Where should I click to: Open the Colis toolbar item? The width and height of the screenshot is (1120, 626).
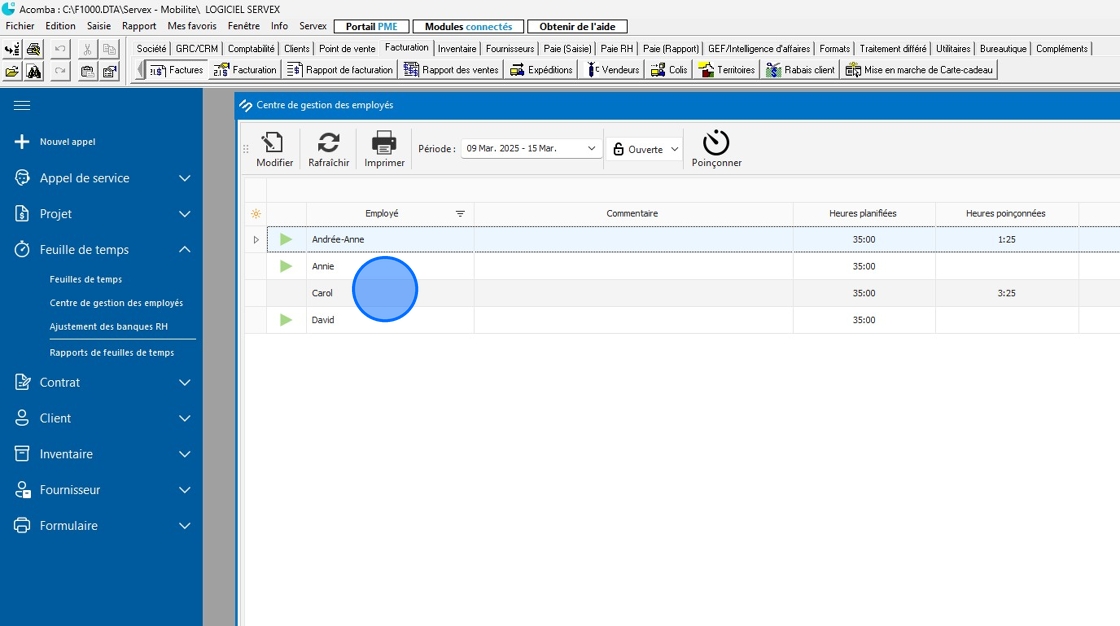click(x=669, y=70)
